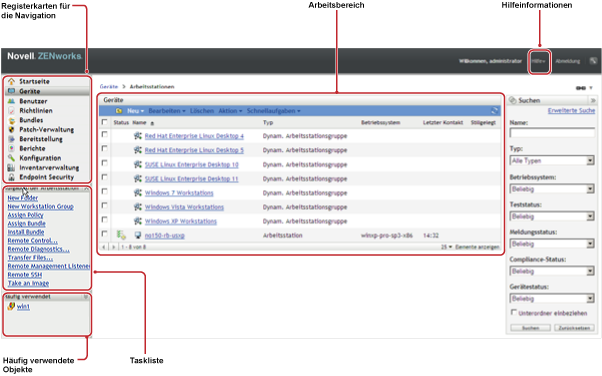Click the Startseite home icon
602x376 pixels.
tap(12, 81)
